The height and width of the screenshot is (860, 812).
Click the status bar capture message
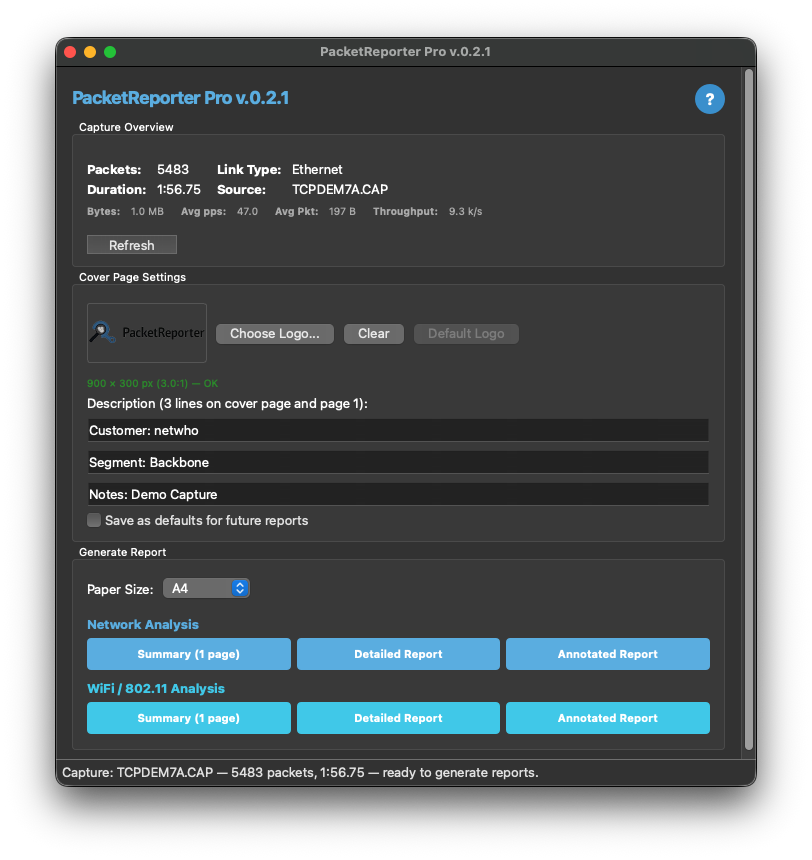(300, 772)
